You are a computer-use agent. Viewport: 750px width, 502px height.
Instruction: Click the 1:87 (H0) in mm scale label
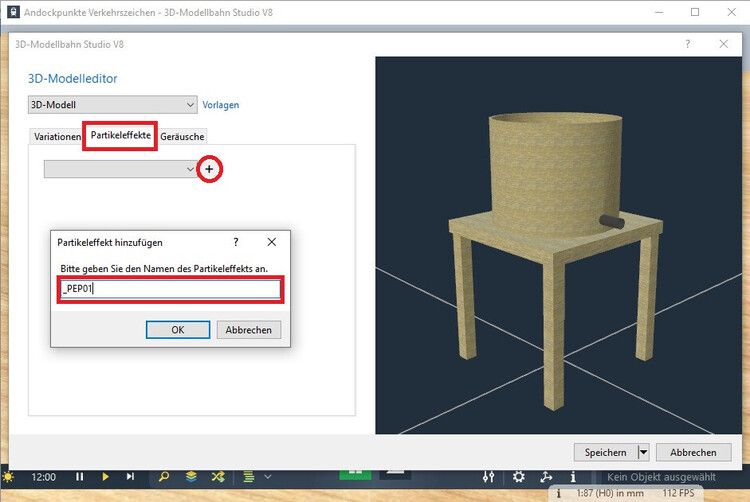610,493
